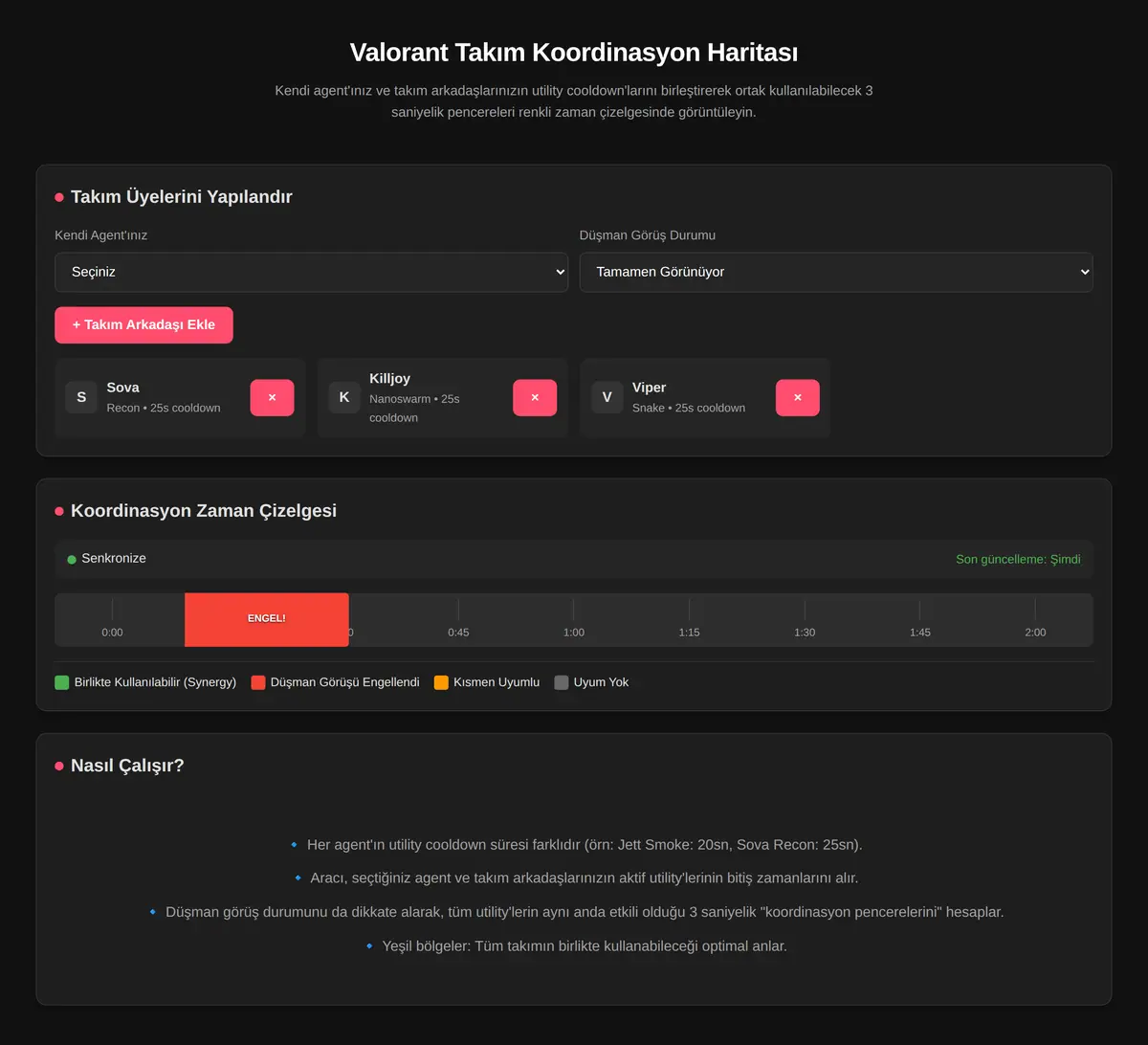Click the Nanoswarm • 25s cooldown text

tap(414, 408)
